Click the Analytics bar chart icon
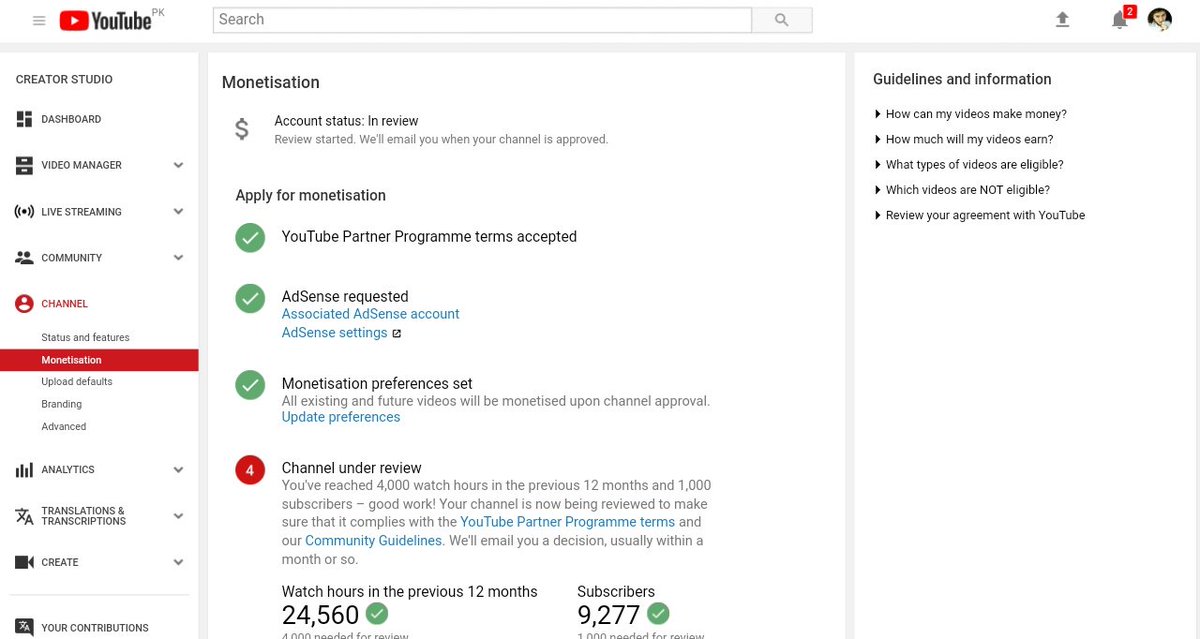 click(25, 470)
